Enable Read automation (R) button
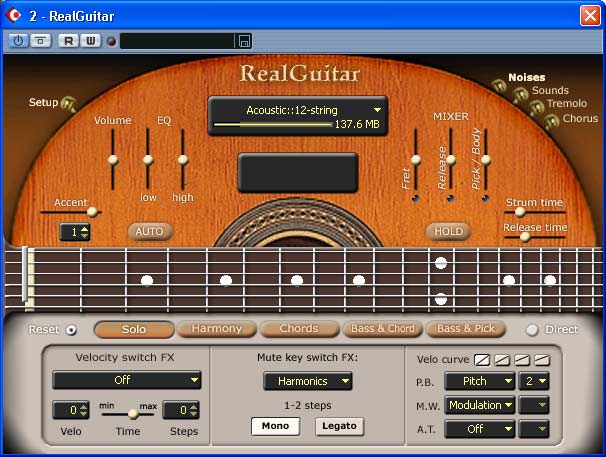606x457 pixels. tap(67, 41)
